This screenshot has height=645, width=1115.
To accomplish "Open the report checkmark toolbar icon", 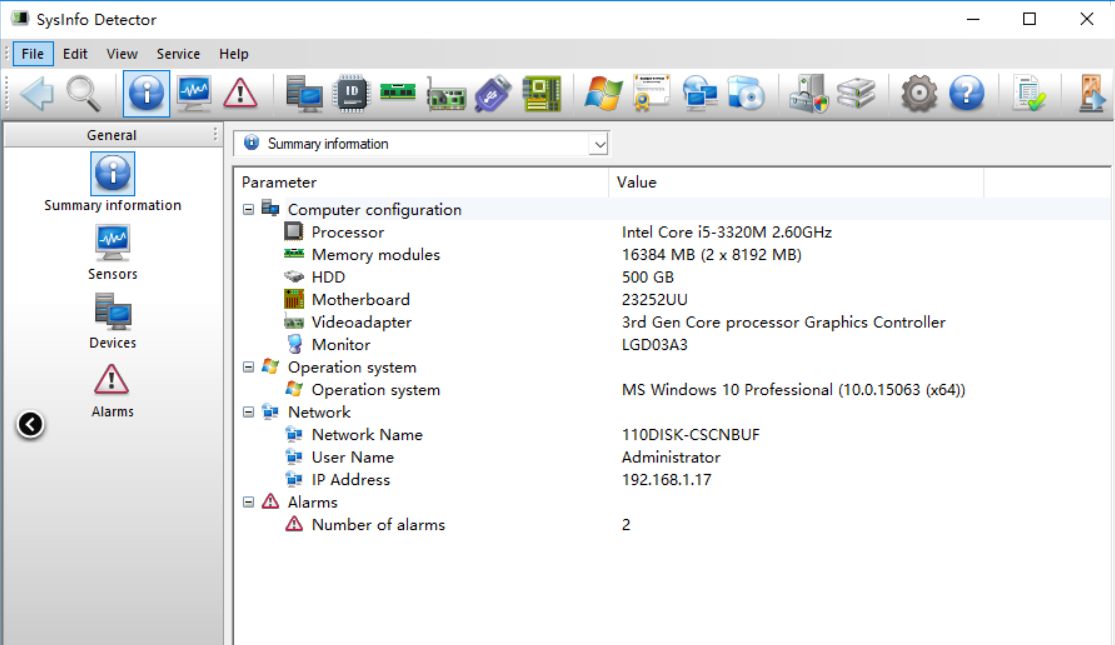I will 1029,93.
